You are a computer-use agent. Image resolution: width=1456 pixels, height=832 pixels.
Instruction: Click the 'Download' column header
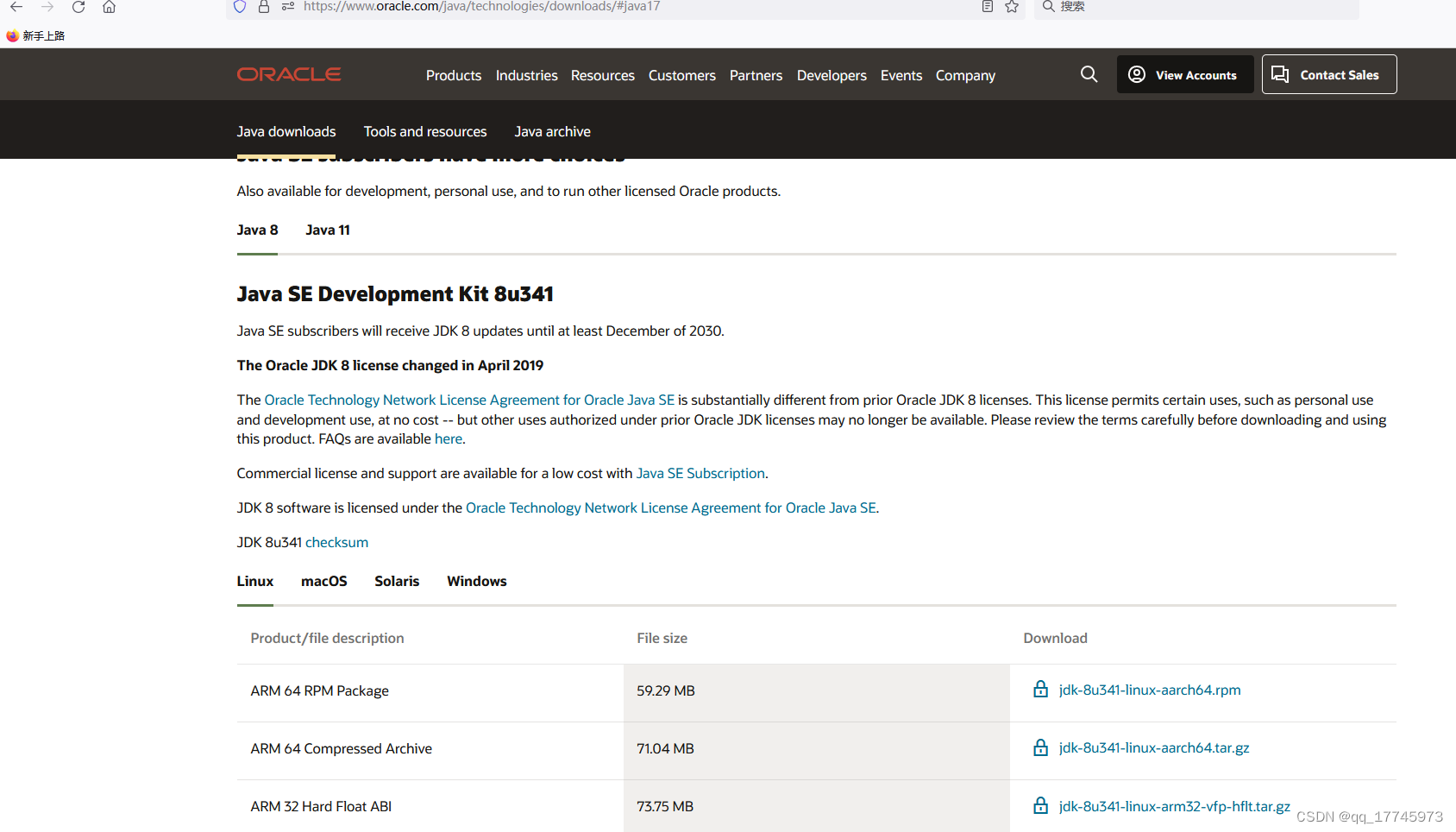tap(1055, 638)
